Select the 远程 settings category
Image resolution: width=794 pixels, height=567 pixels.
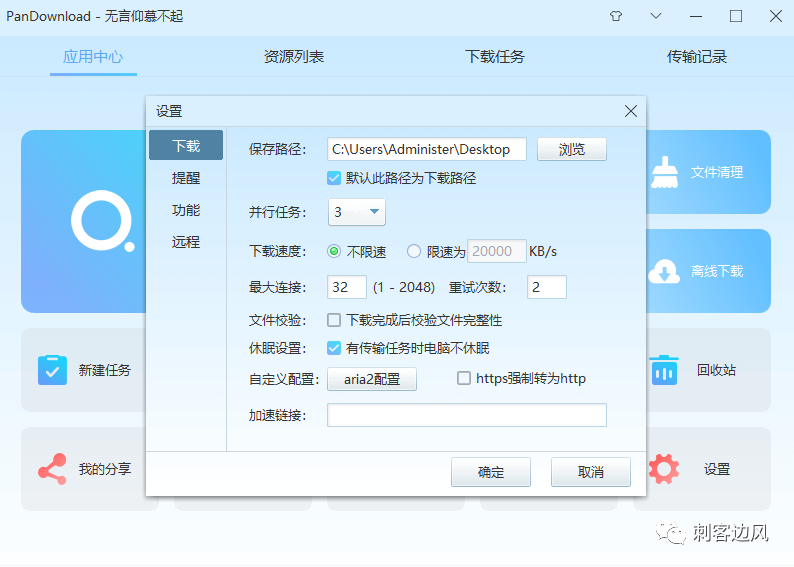pyautogui.click(x=186, y=241)
